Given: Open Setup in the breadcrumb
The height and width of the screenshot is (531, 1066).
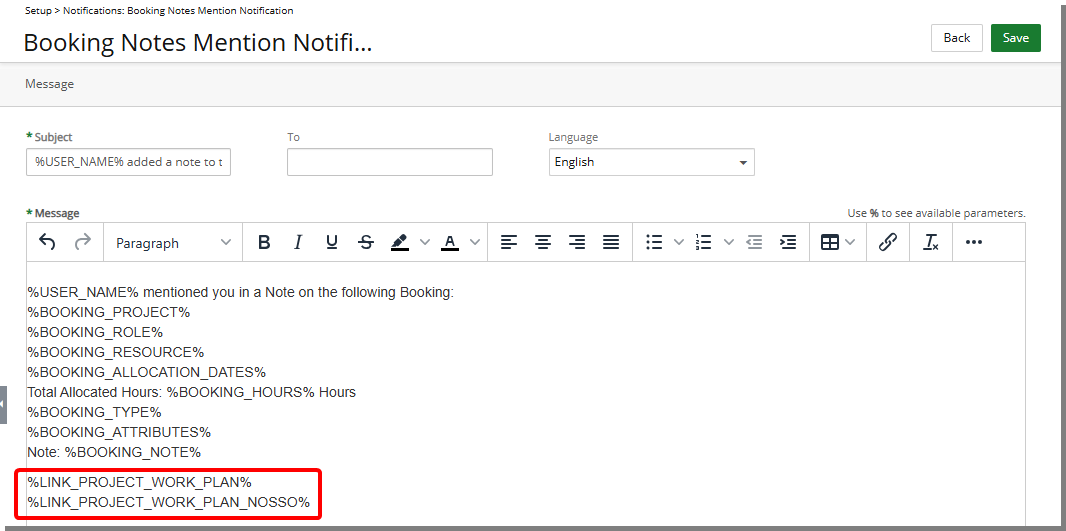Looking at the screenshot, I should [38, 11].
